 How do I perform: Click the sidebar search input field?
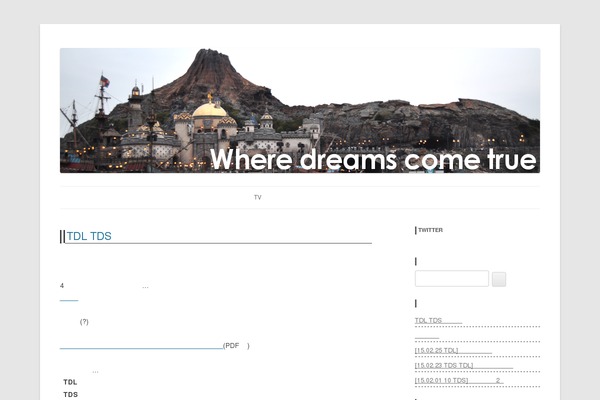coord(452,279)
